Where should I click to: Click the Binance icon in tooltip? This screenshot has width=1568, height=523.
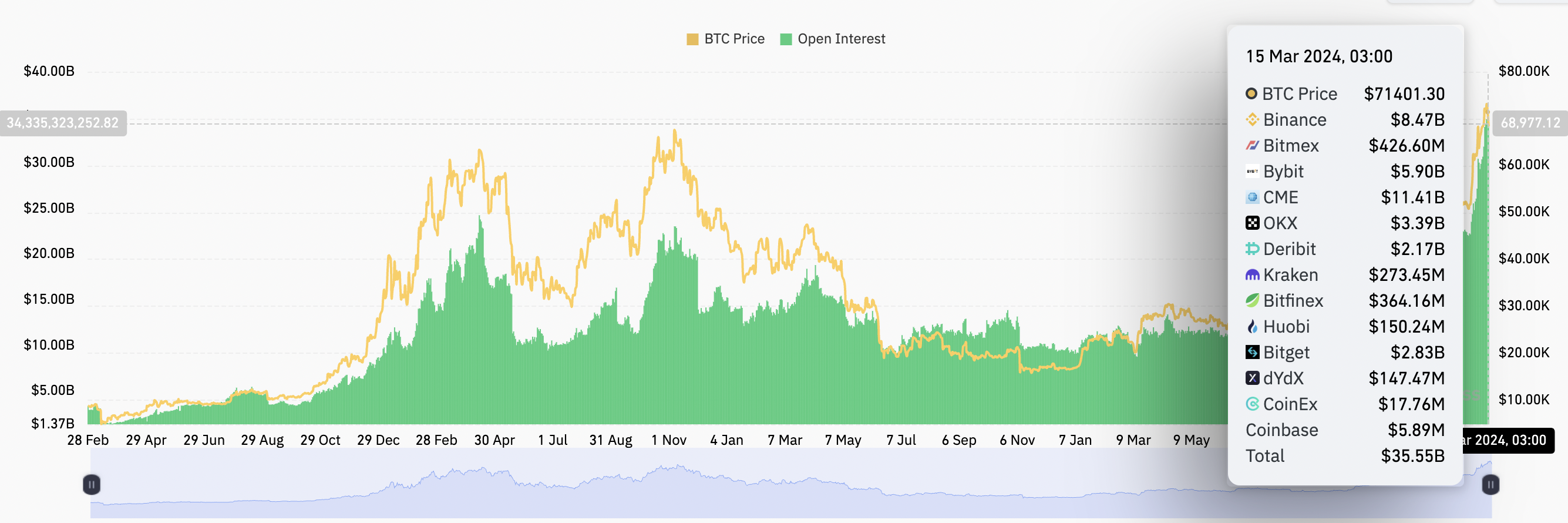pos(1252,119)
